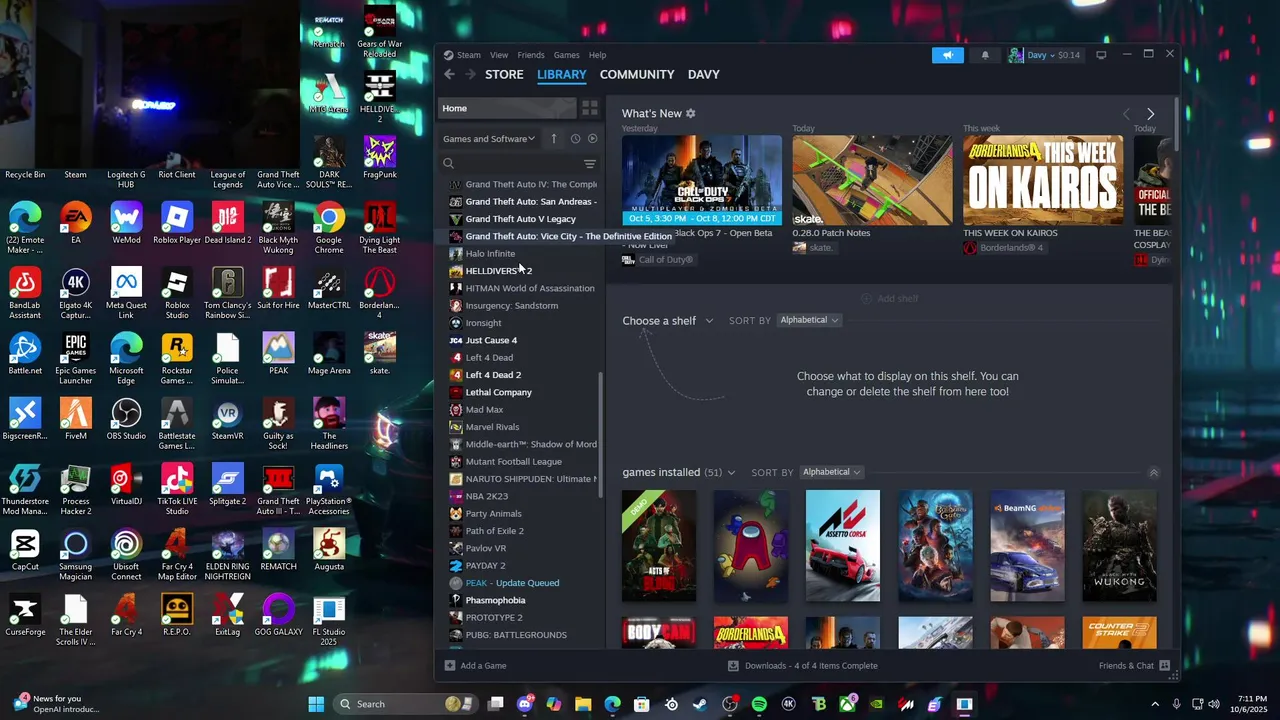Expand the Games and Software filter dropdown
Image resolution: width=1280 pixels, height=720 pixels.
(489, 139)
